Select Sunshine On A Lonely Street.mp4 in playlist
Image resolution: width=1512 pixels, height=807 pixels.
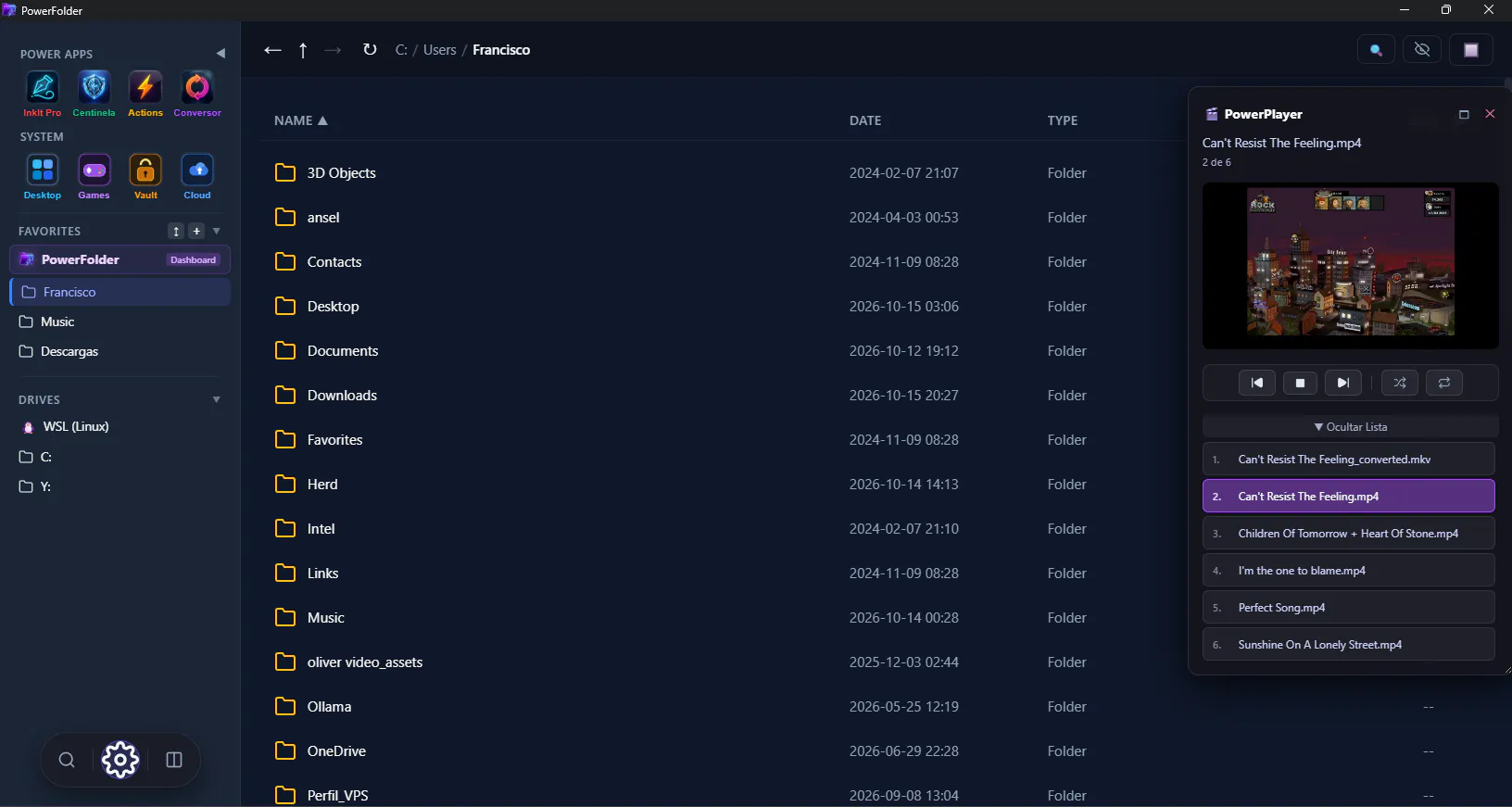click(x=1348, y=645)
